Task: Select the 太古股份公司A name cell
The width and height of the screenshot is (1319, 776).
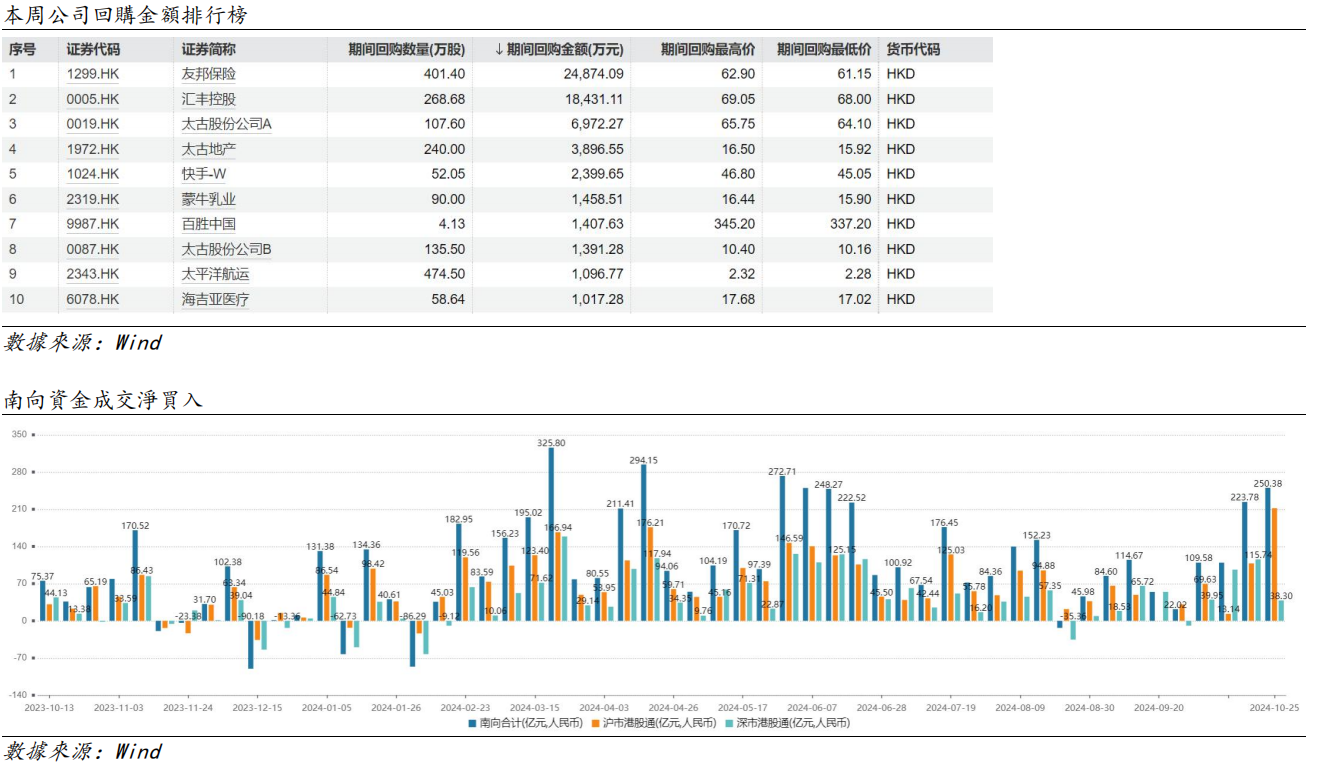Action: pos(227,124)
